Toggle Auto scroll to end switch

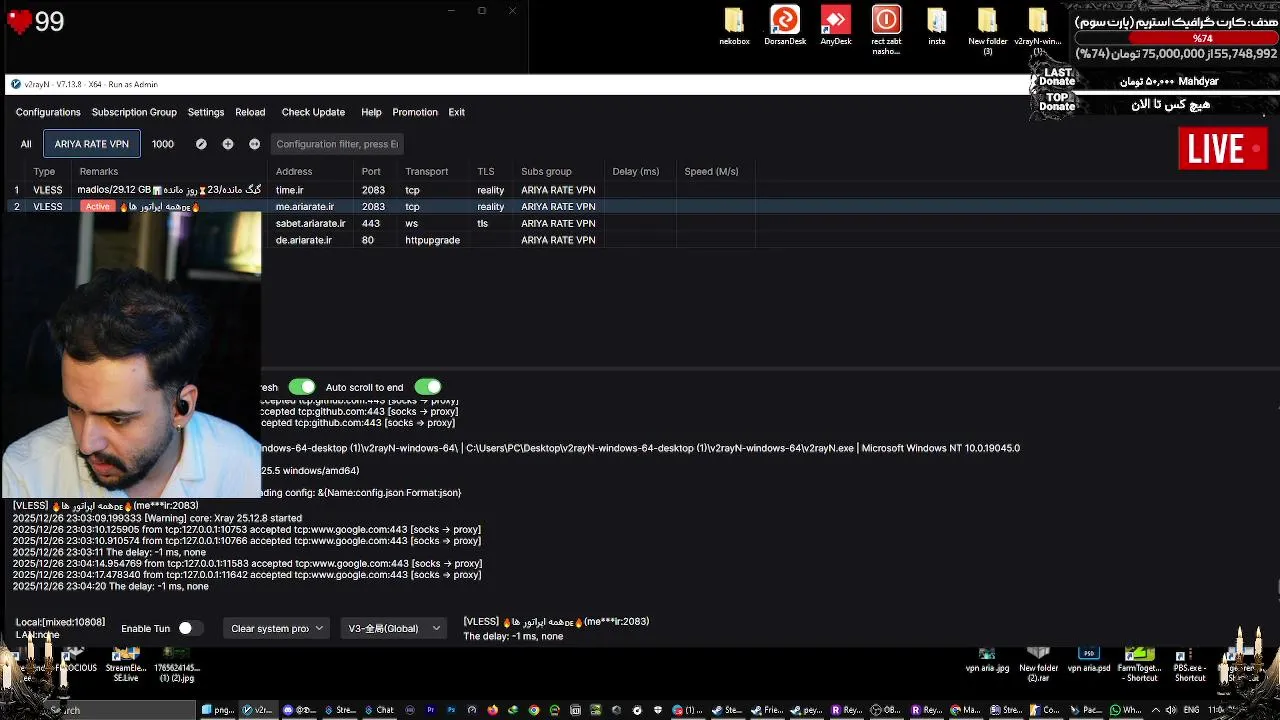pyautogui.click(x=427, y=387)
